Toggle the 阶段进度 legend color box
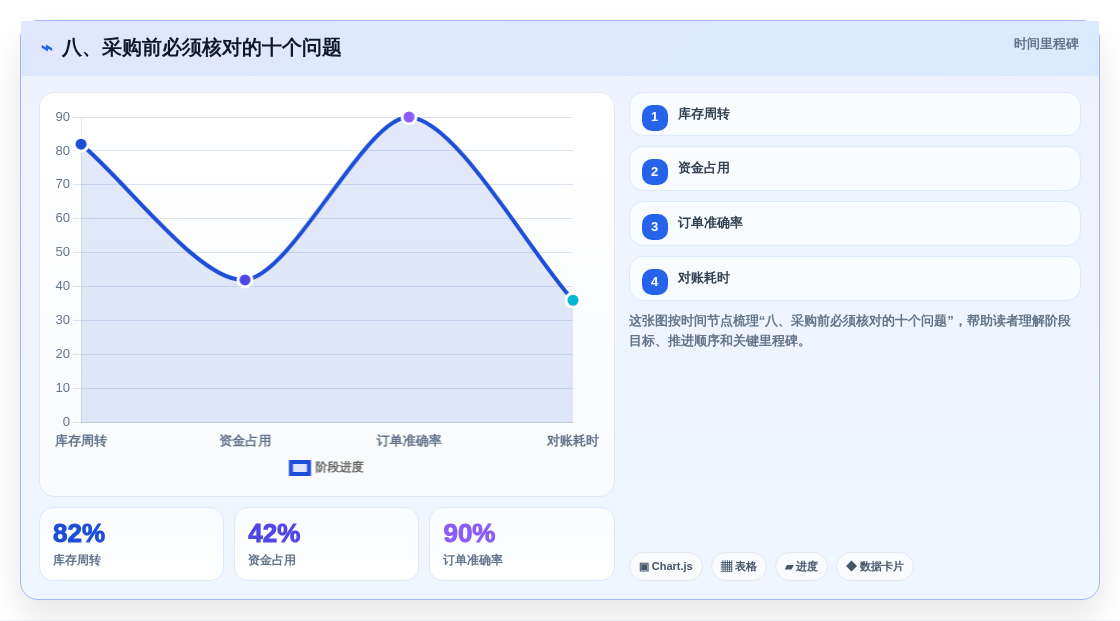 pyautogui.click(x=299, y=468)
